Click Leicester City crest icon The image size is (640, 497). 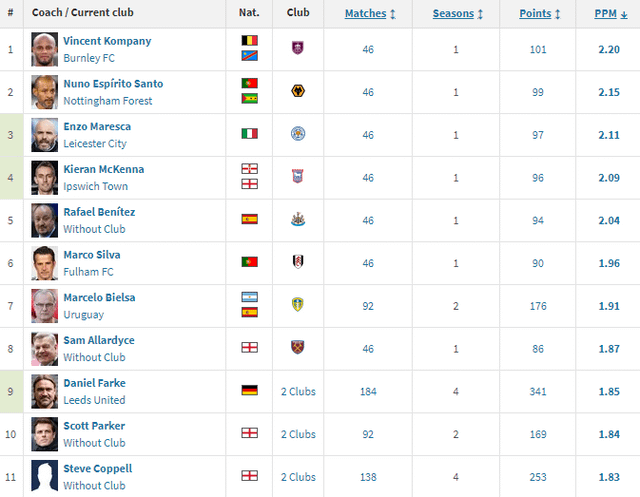297,134
